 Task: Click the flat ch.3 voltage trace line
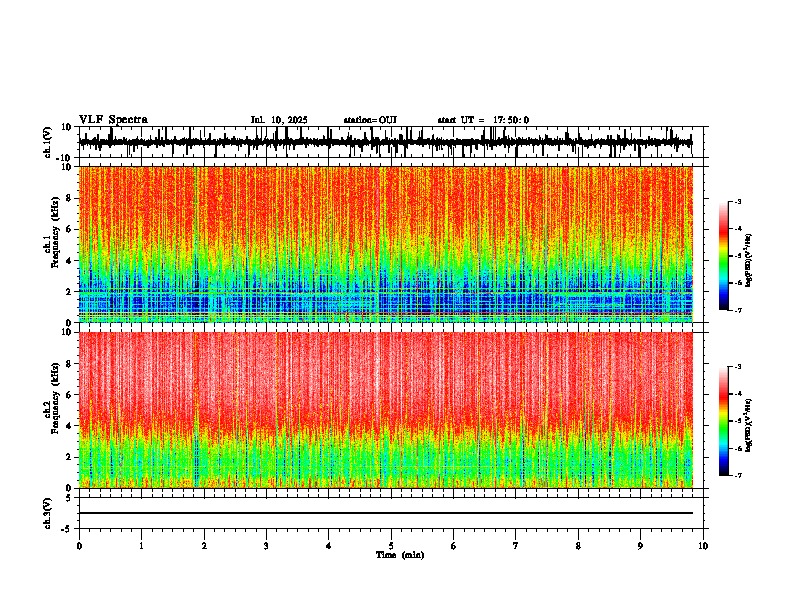(386, 513)
